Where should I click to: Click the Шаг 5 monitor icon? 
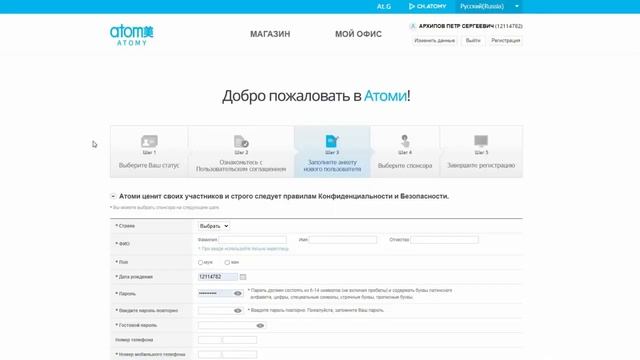point(481,141)
